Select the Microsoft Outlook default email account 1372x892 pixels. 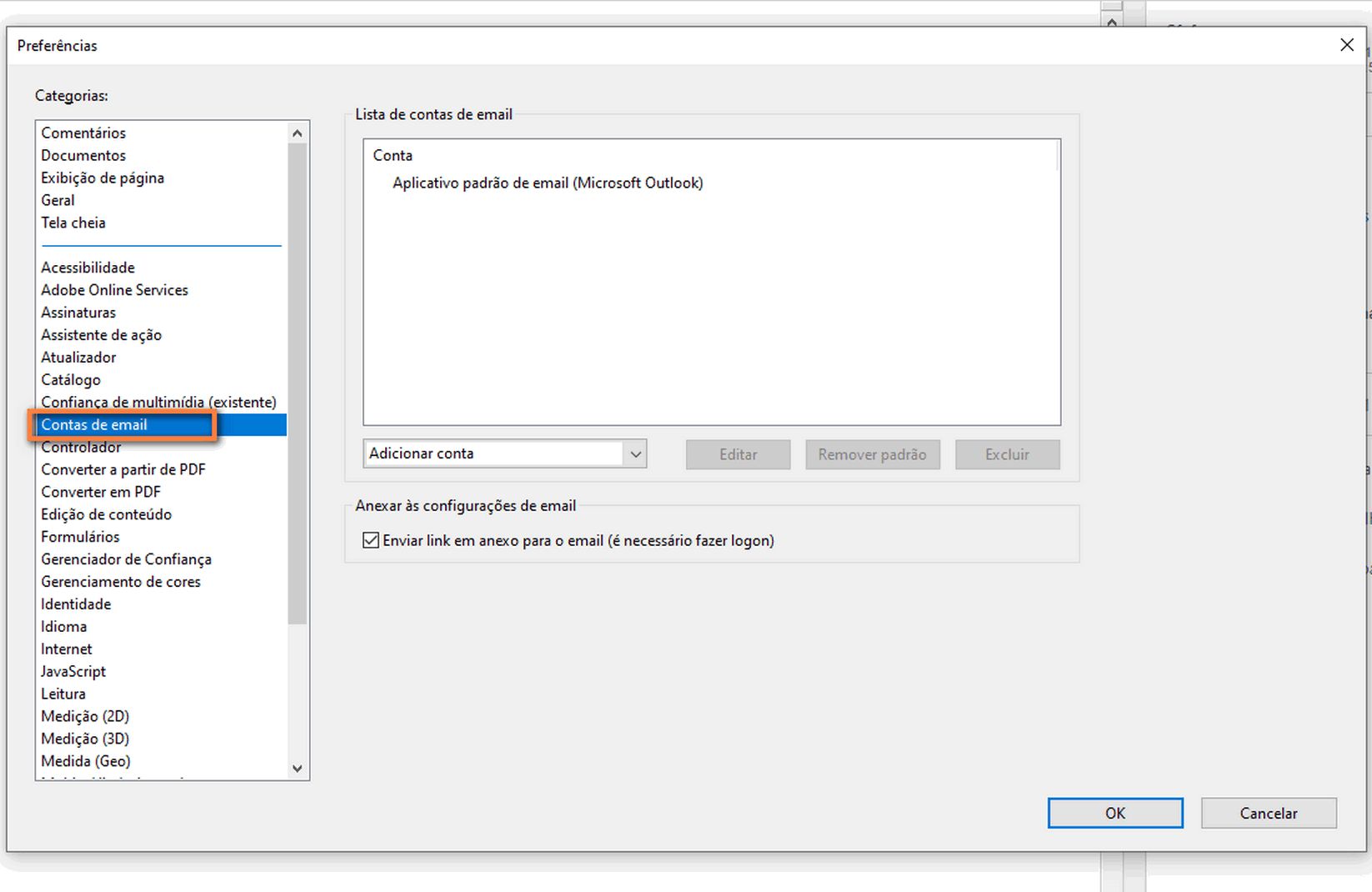548,183
